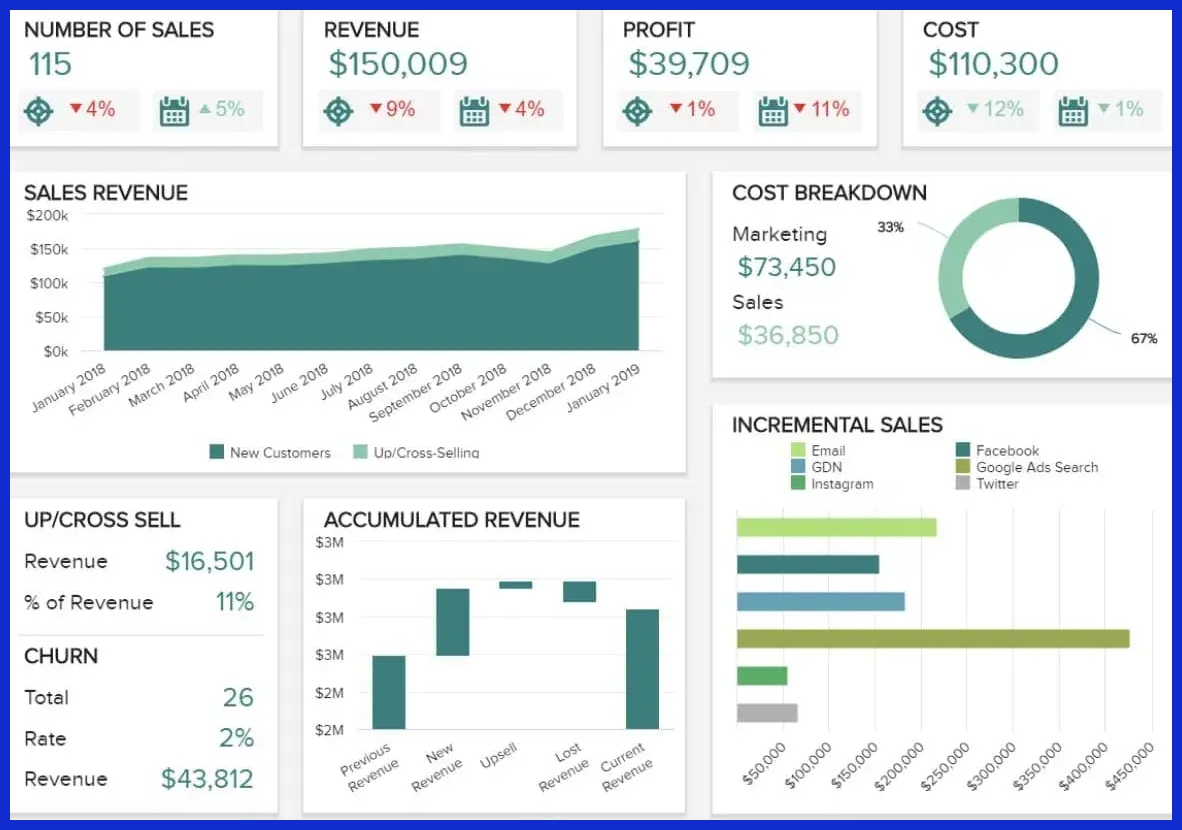Click the goal target icon on Number of Sales card
Screen dimensions: 1182x830
click(38, 111)
